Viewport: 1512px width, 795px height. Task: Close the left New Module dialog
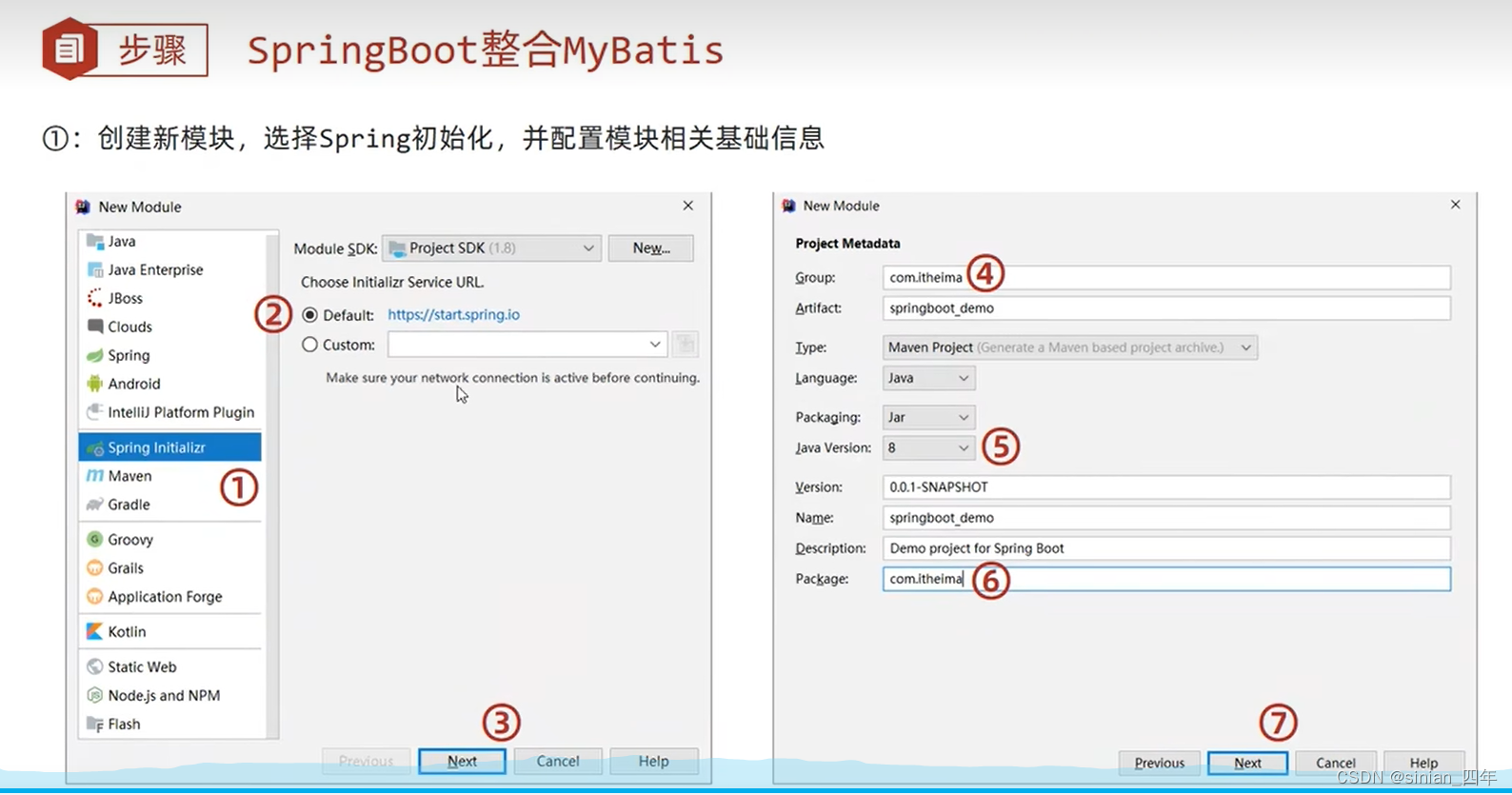click(x=688, y=207)
